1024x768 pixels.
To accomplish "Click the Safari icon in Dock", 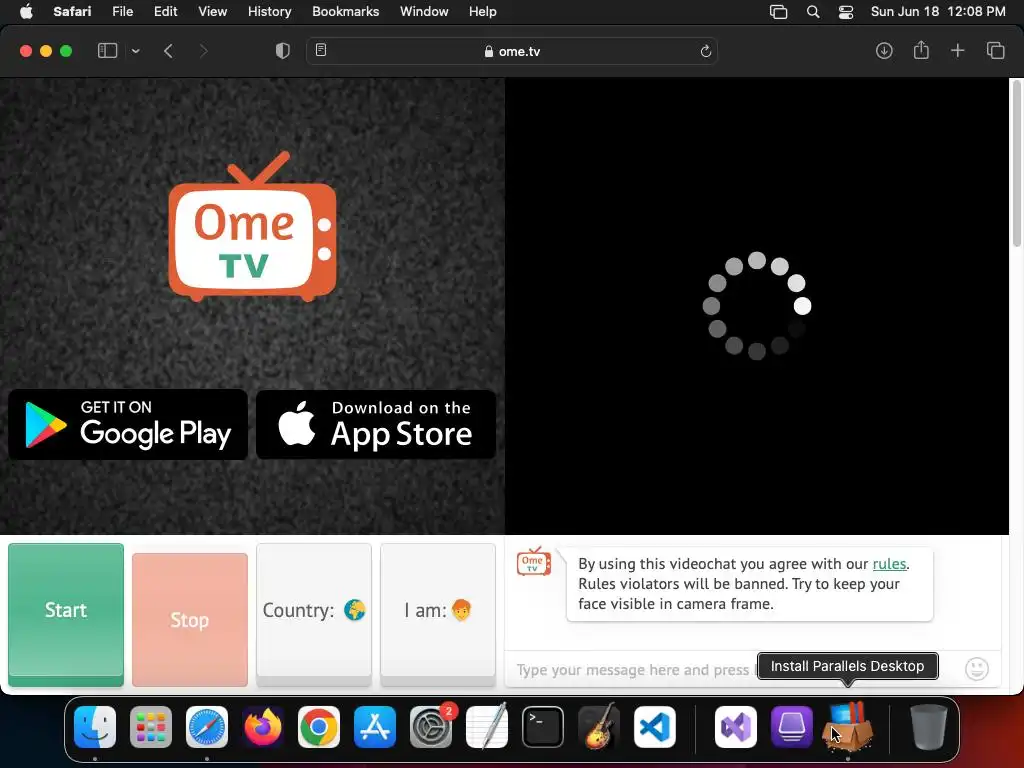I will [207, 727].
